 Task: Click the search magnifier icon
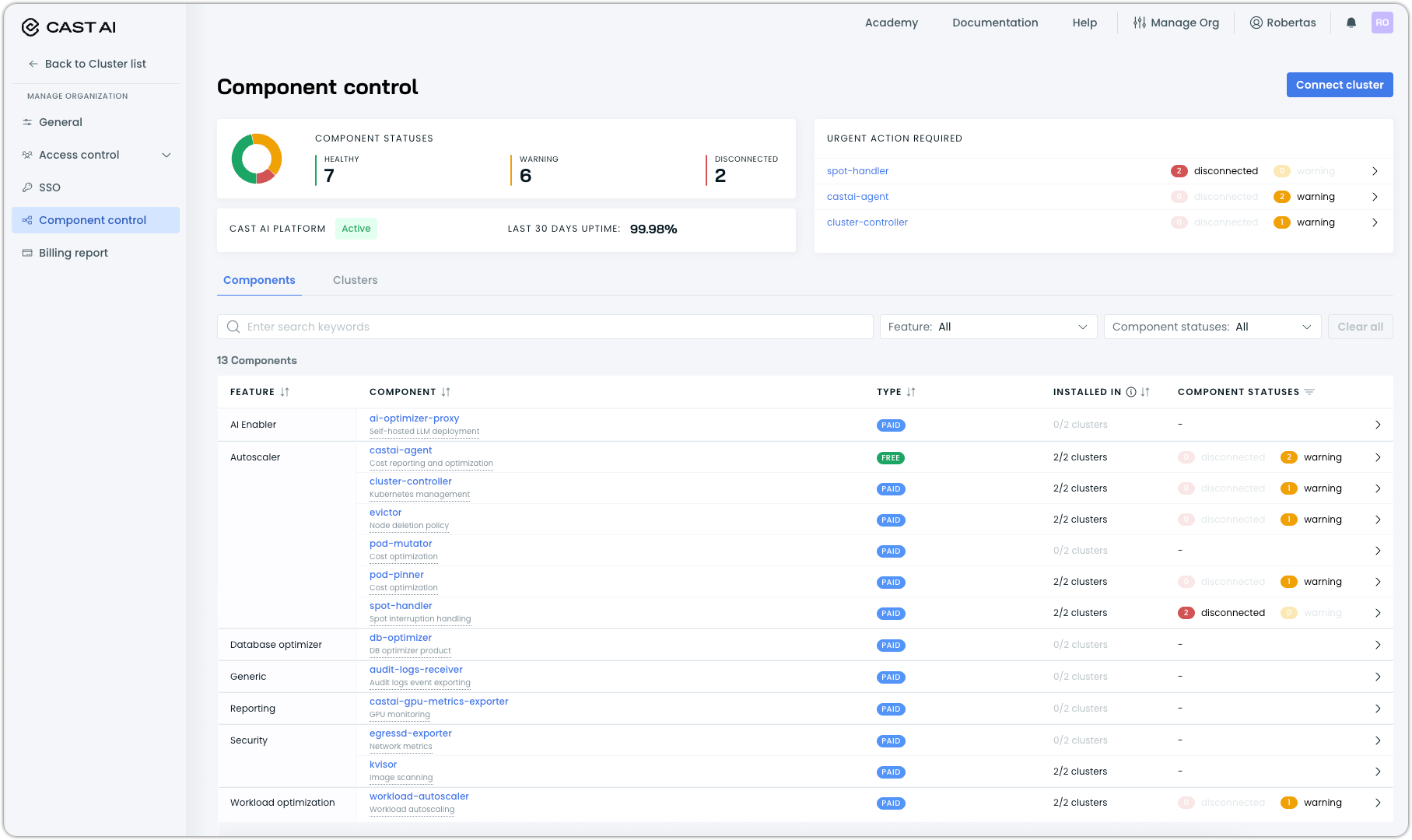(x=233, y=327)
